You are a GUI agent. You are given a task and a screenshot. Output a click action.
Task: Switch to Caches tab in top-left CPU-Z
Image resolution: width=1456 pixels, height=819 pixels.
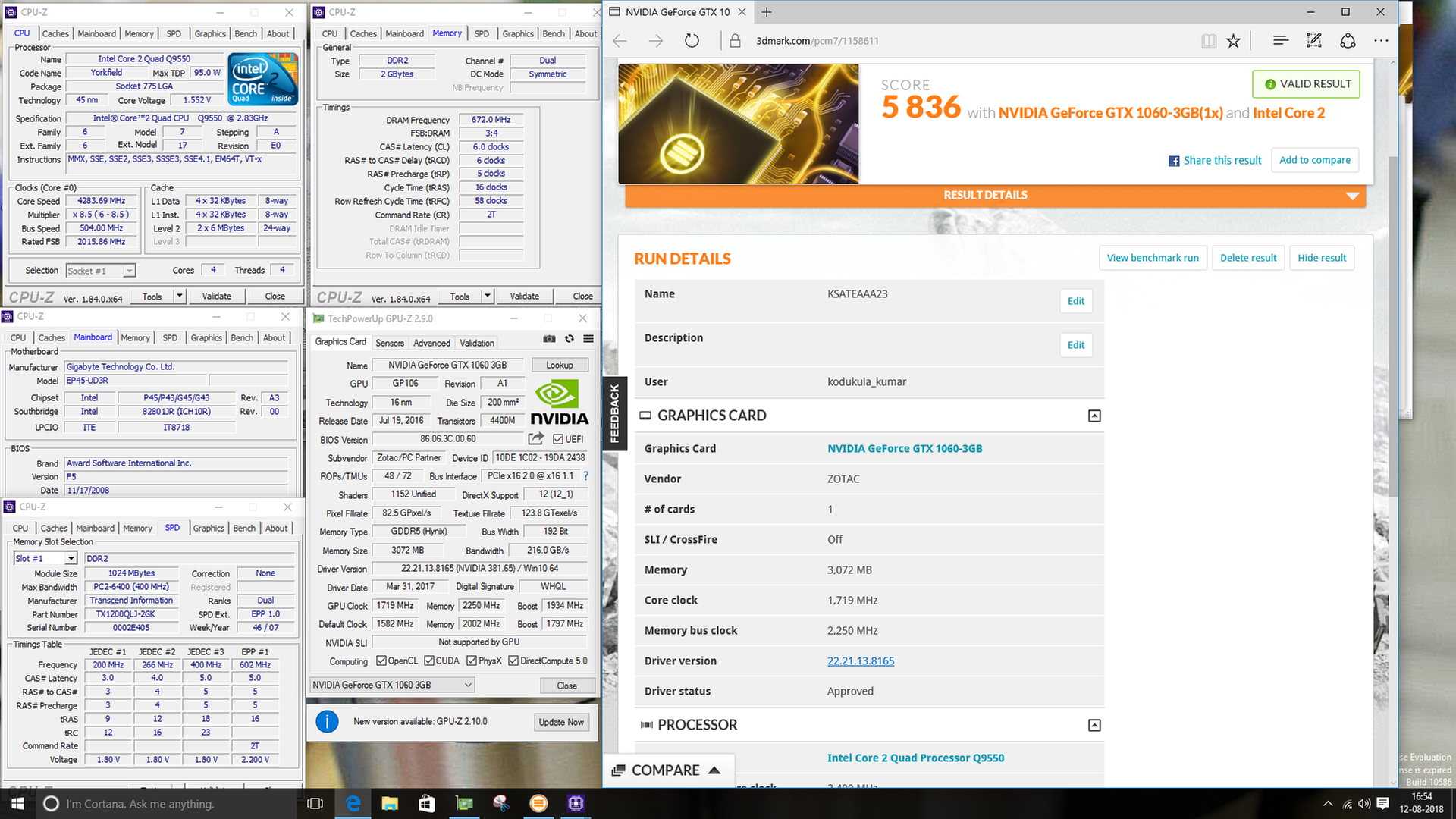55,33
